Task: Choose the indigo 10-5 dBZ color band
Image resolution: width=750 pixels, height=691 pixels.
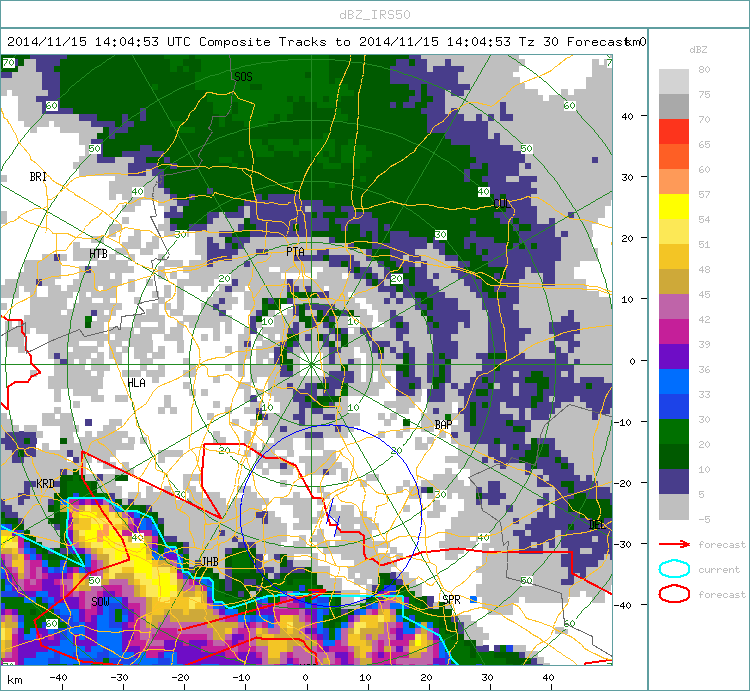Action: point(674,481)
